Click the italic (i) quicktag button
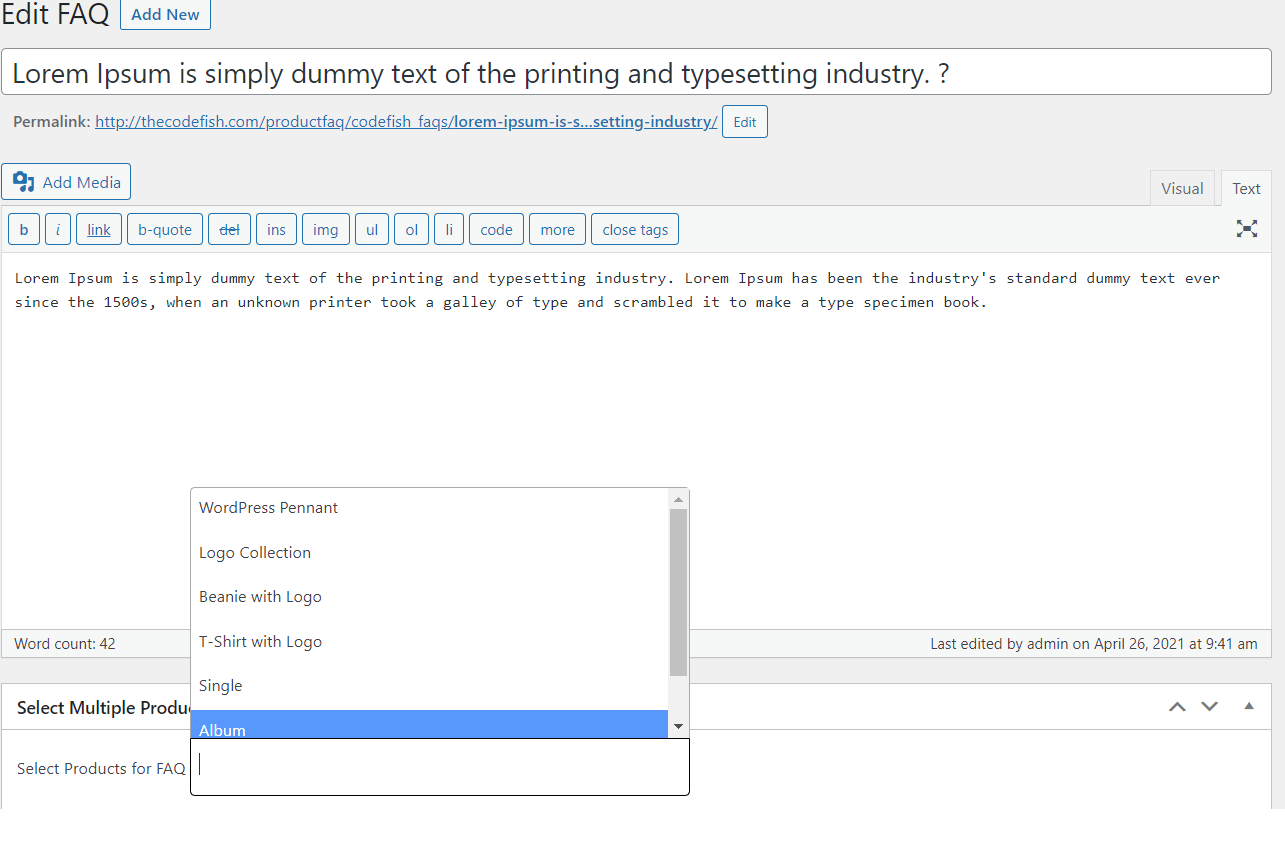Image resolution: width=1285 pixels, height=861 pixels. click(58, 229)
